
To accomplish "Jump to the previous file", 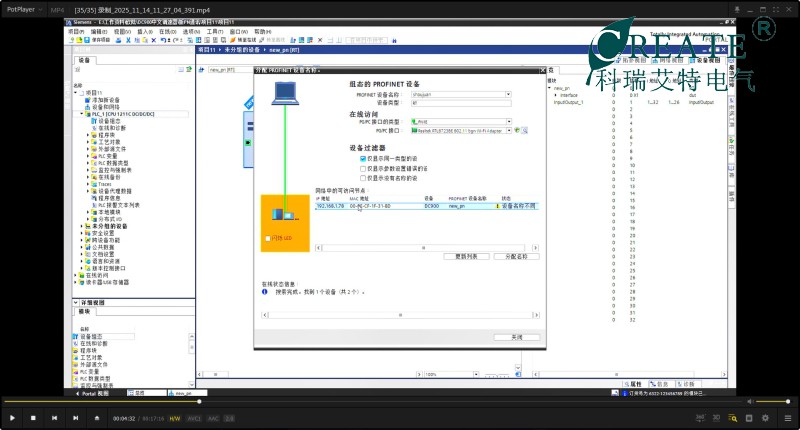I will point(55,418).
